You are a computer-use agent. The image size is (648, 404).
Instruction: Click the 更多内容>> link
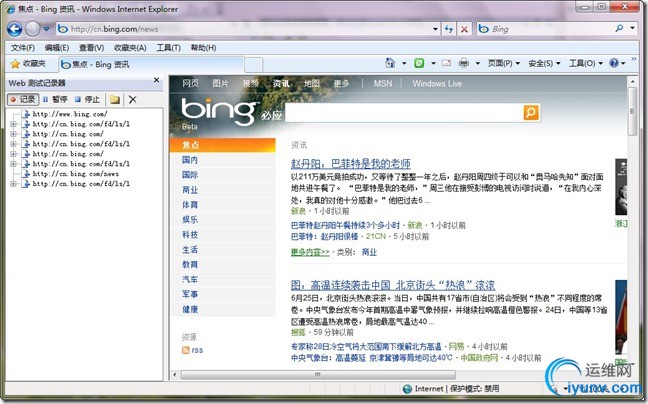310,252
